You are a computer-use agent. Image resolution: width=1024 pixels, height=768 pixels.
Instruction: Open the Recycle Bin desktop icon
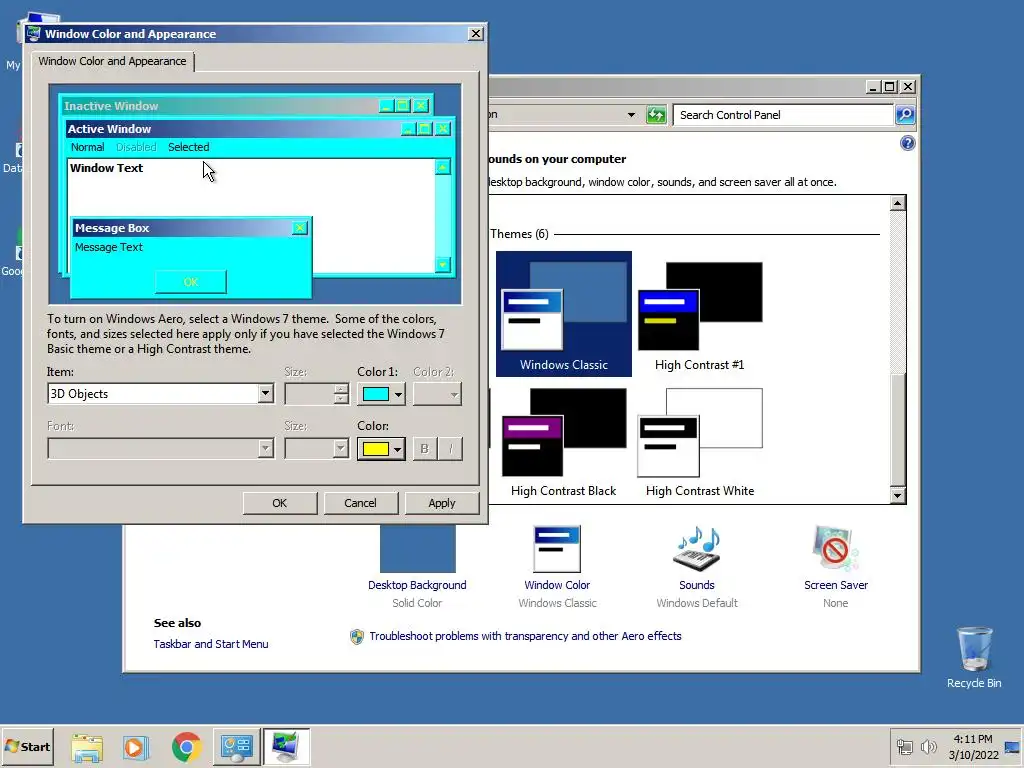coord(974,658)
